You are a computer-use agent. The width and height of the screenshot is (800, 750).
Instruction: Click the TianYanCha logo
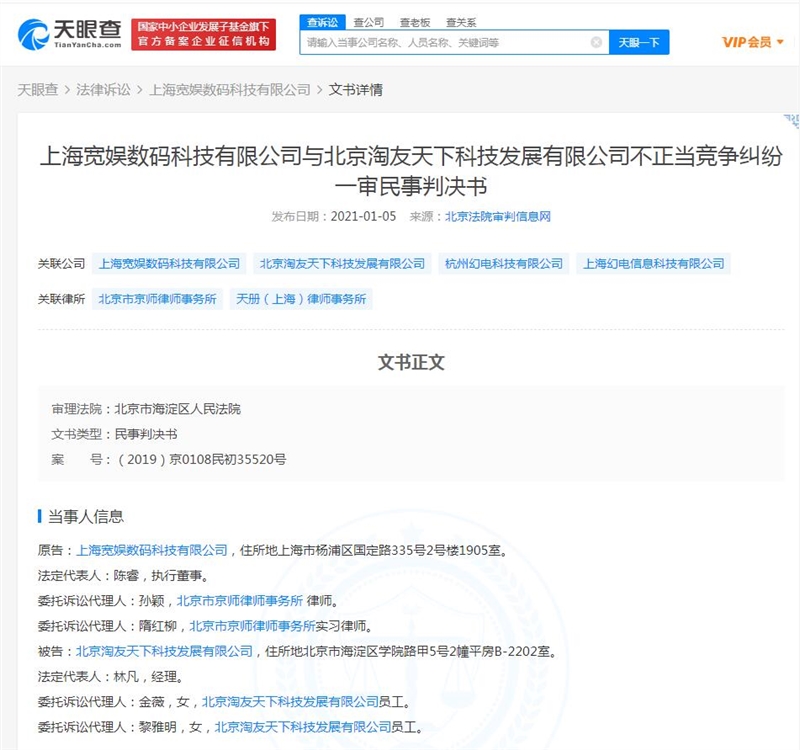pyautogui.click(x=70, y=34)
